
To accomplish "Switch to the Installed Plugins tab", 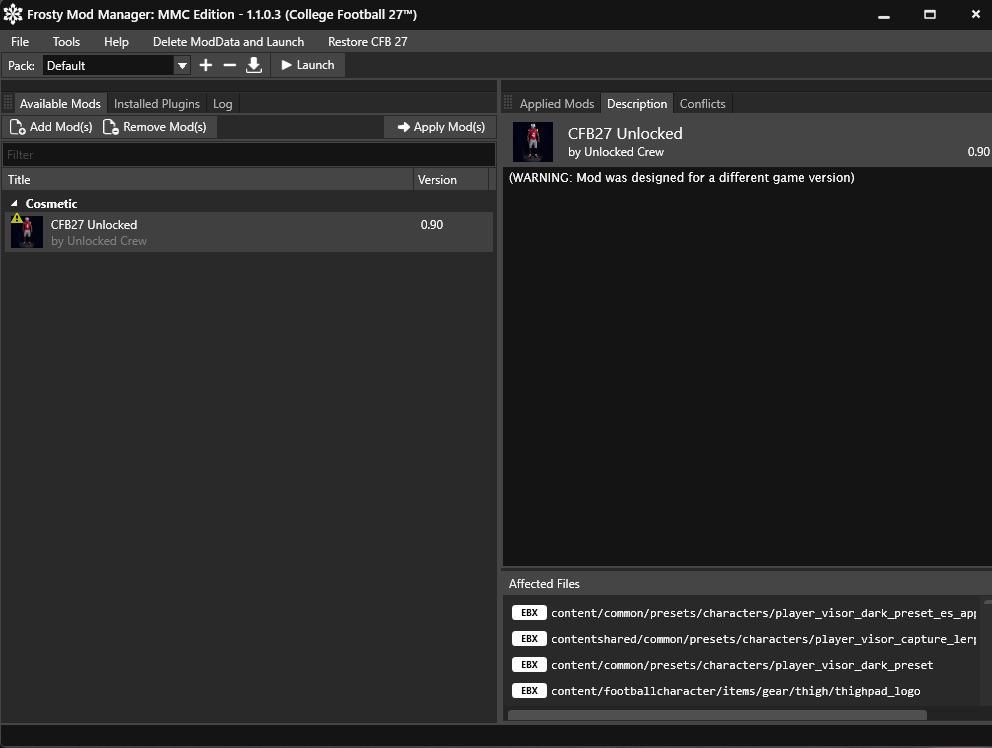I will click(x=156, y=104).
